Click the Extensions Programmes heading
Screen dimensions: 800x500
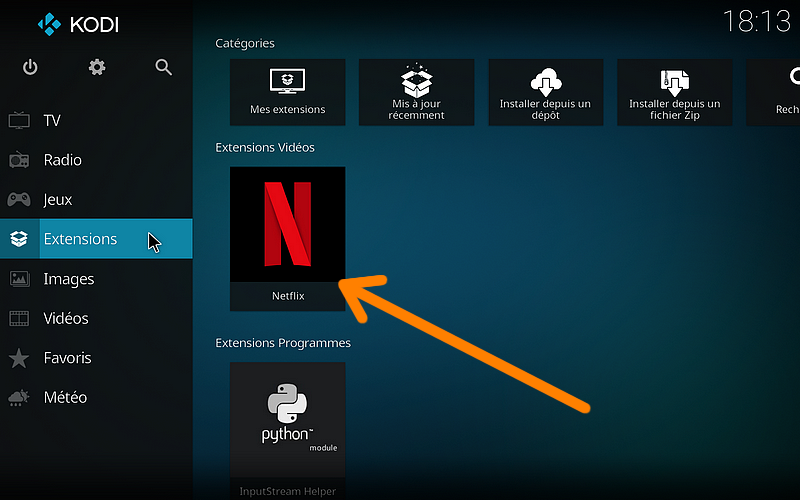(283, 343)
